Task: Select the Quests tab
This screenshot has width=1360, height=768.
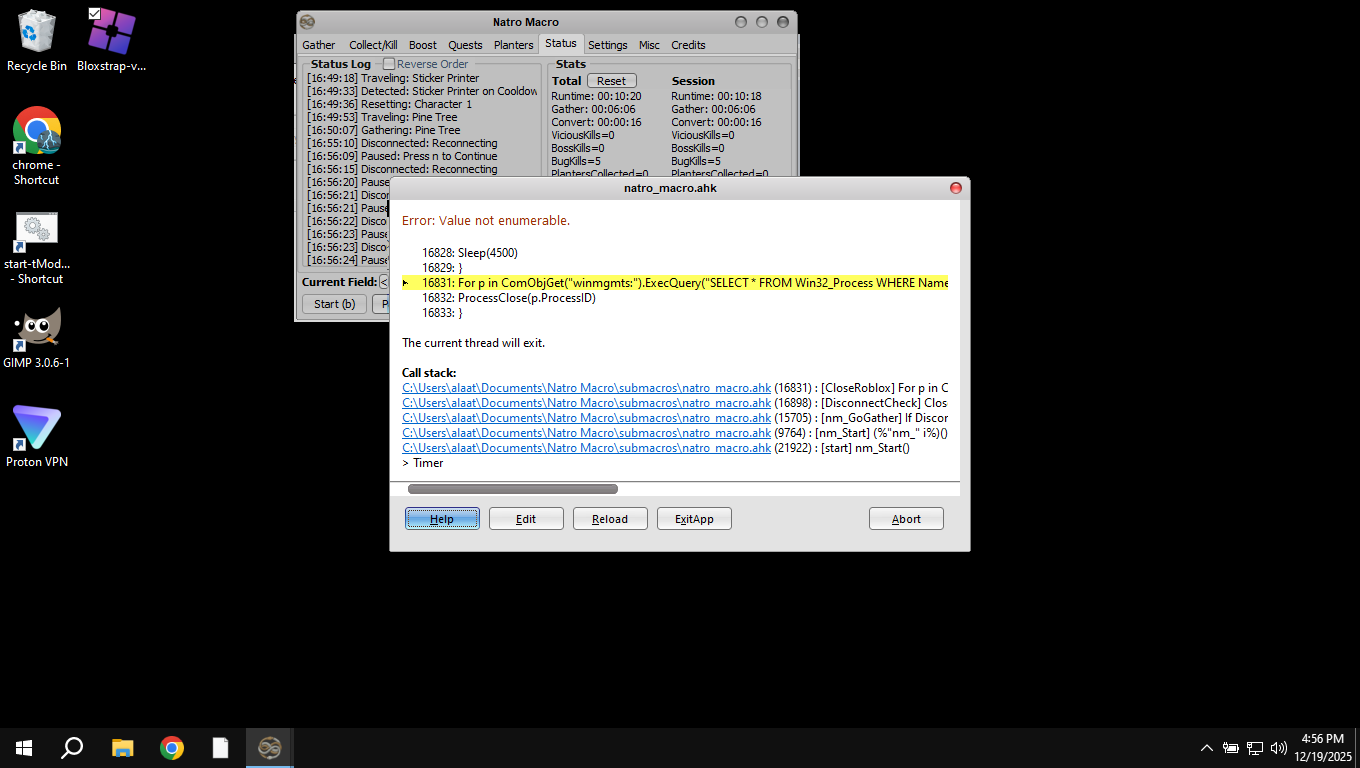Action: click(x=466, y=45)
